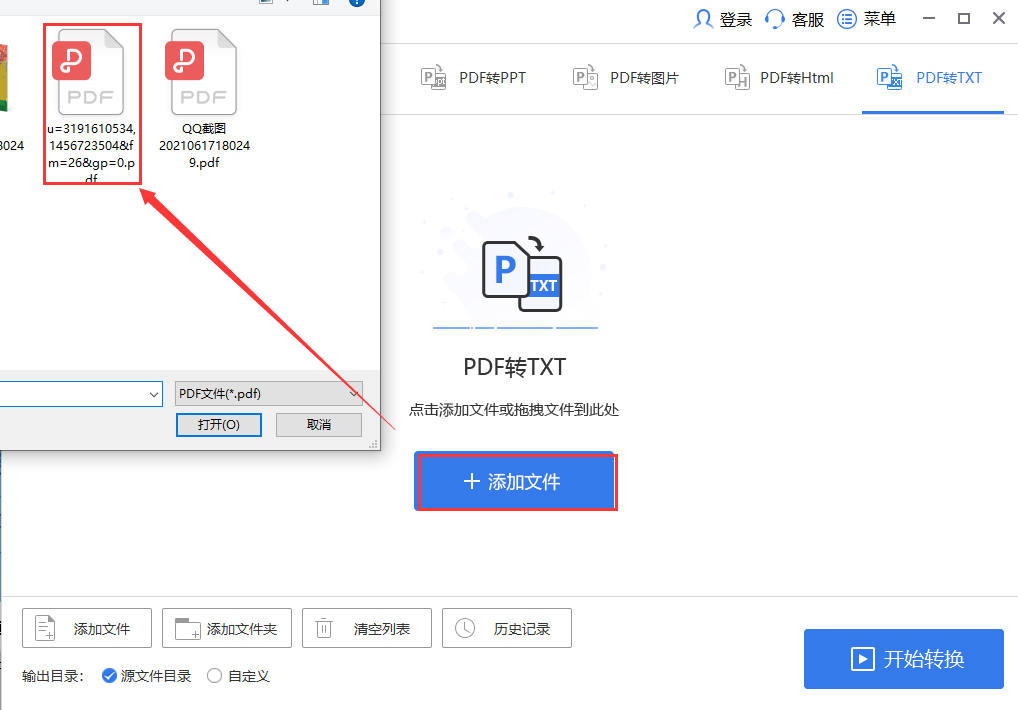Click the page icon on bottom 添加文件
Image resolution: width=1018 pixels, height=710 pixels.
(x=44, y=628)
